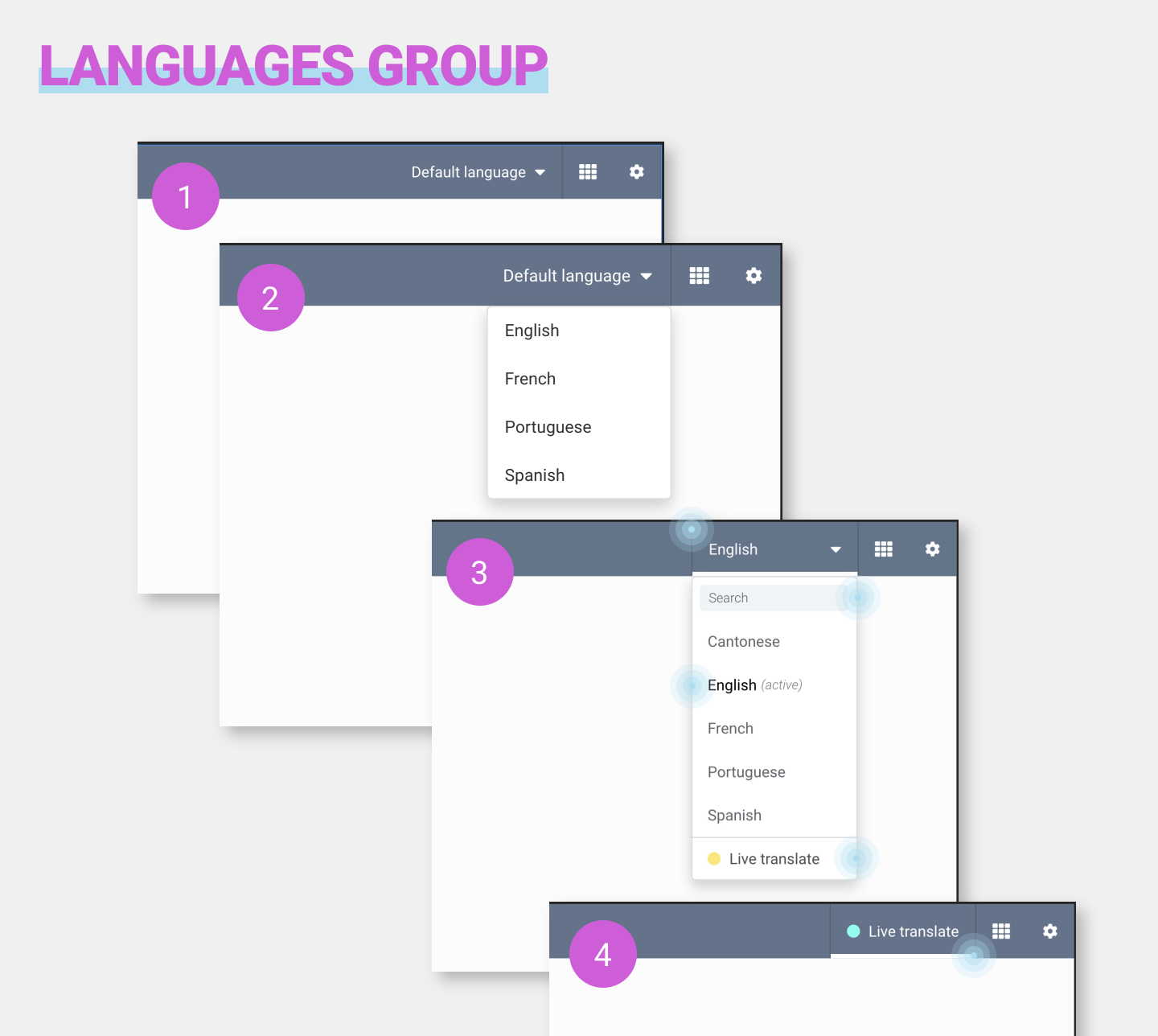Choose Cantonese in the language menu

pyautogui.click(x=743, y=641)
